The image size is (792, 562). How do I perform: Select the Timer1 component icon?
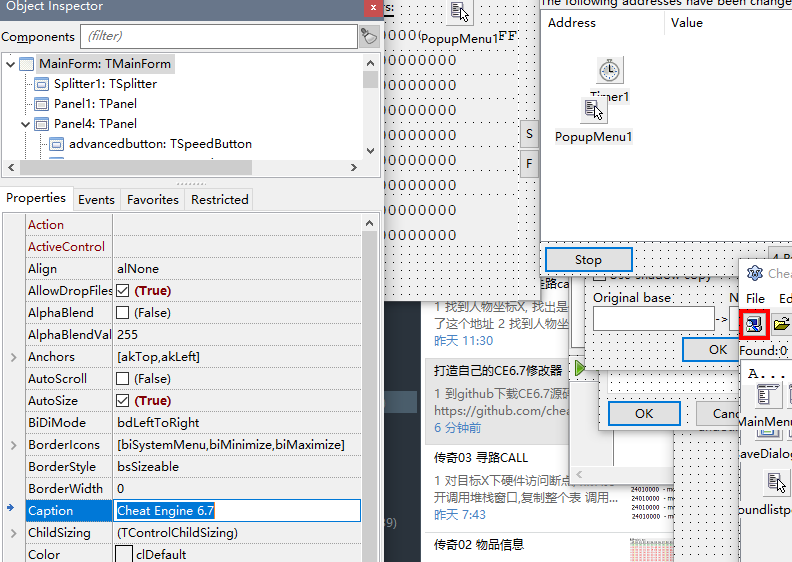[610, 70]
